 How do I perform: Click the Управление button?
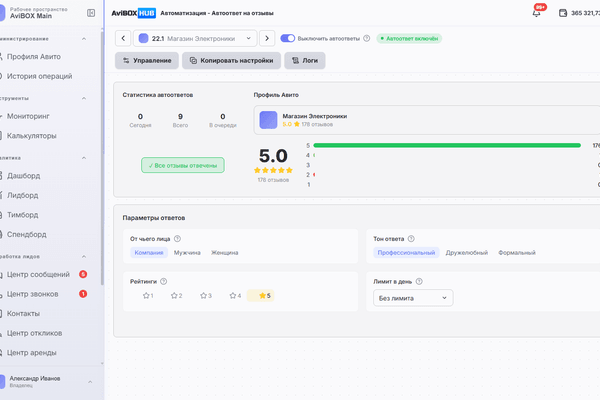tap(147, 60)
